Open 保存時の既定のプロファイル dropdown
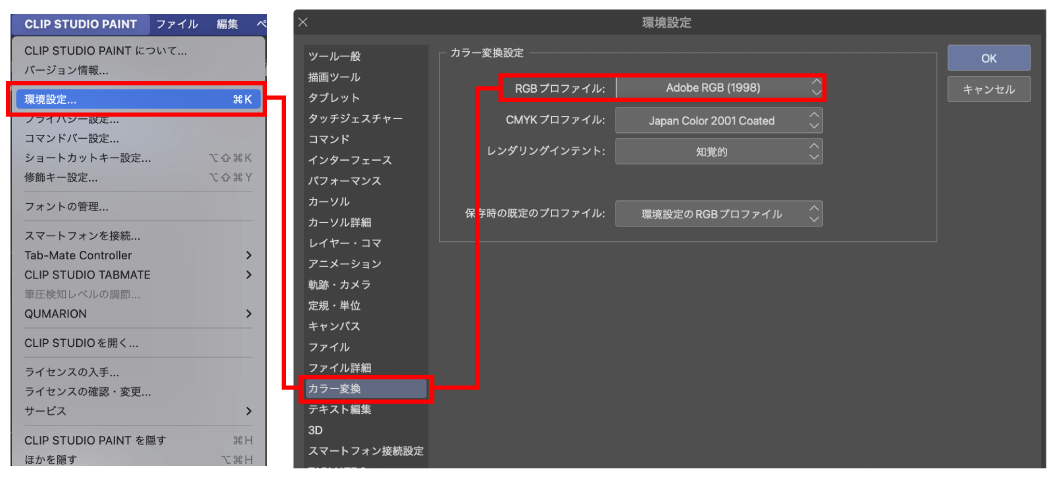This screenshot has width=1050, height=480. [x=719, y=214]
